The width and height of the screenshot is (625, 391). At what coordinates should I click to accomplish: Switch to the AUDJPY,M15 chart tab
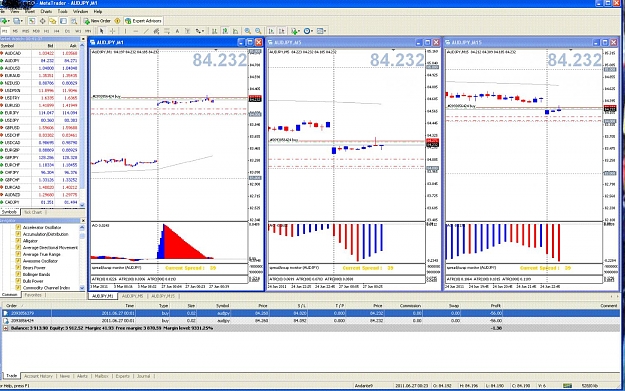(x=163, y=296)
